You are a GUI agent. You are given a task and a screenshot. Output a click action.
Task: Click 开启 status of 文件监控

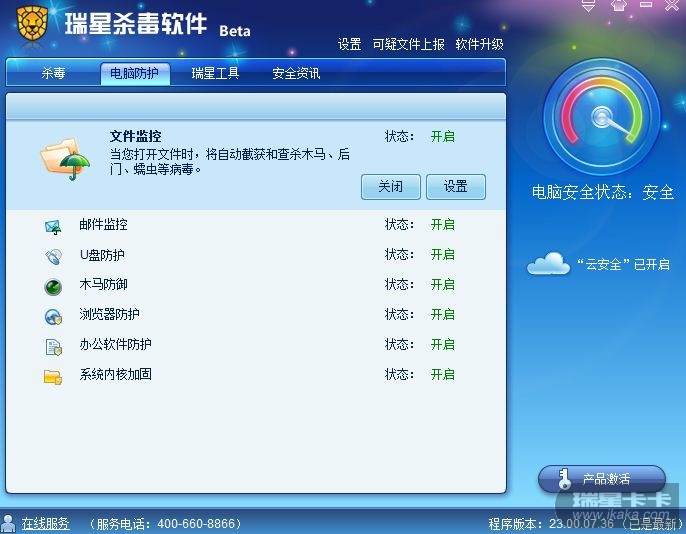(443, 136)
